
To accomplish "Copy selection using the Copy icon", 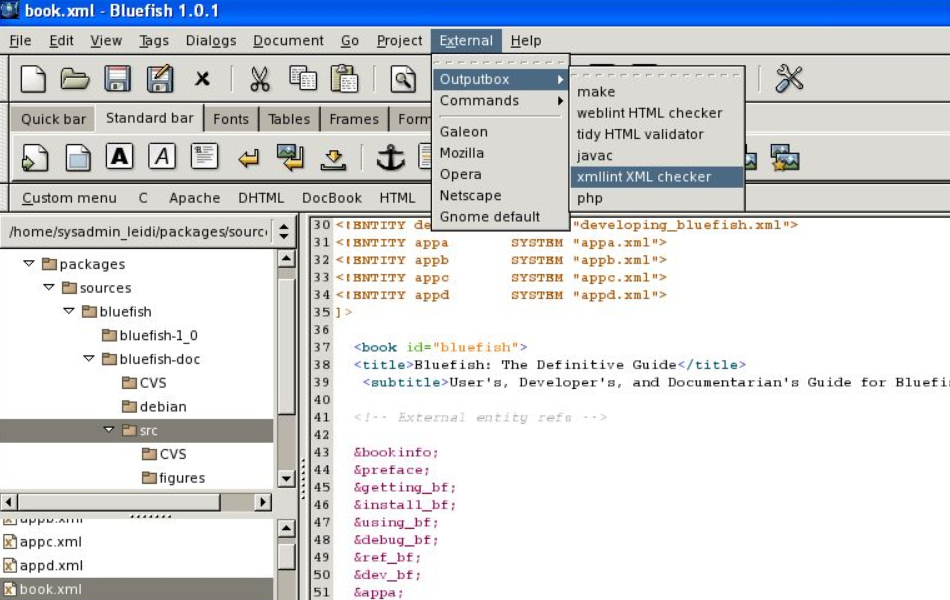I will (302, 78).
